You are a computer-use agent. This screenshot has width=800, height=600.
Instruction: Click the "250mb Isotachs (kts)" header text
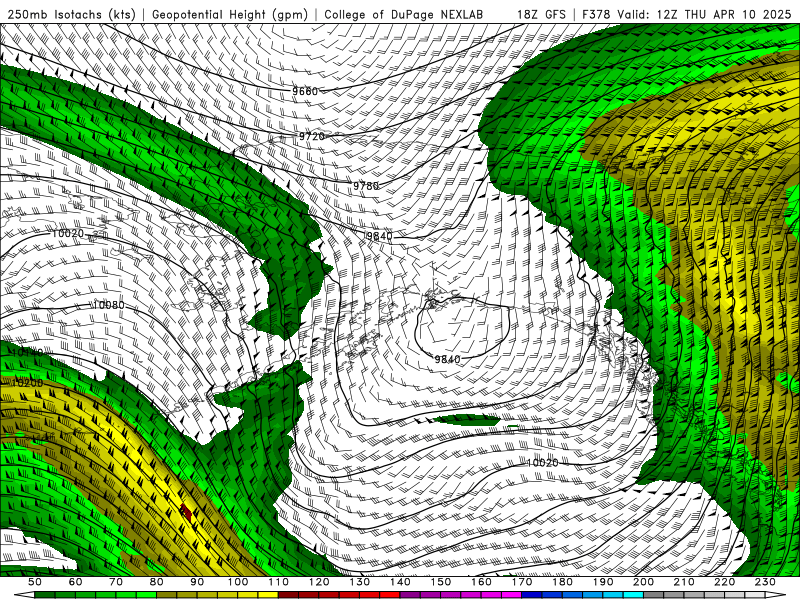pos(72,15)
